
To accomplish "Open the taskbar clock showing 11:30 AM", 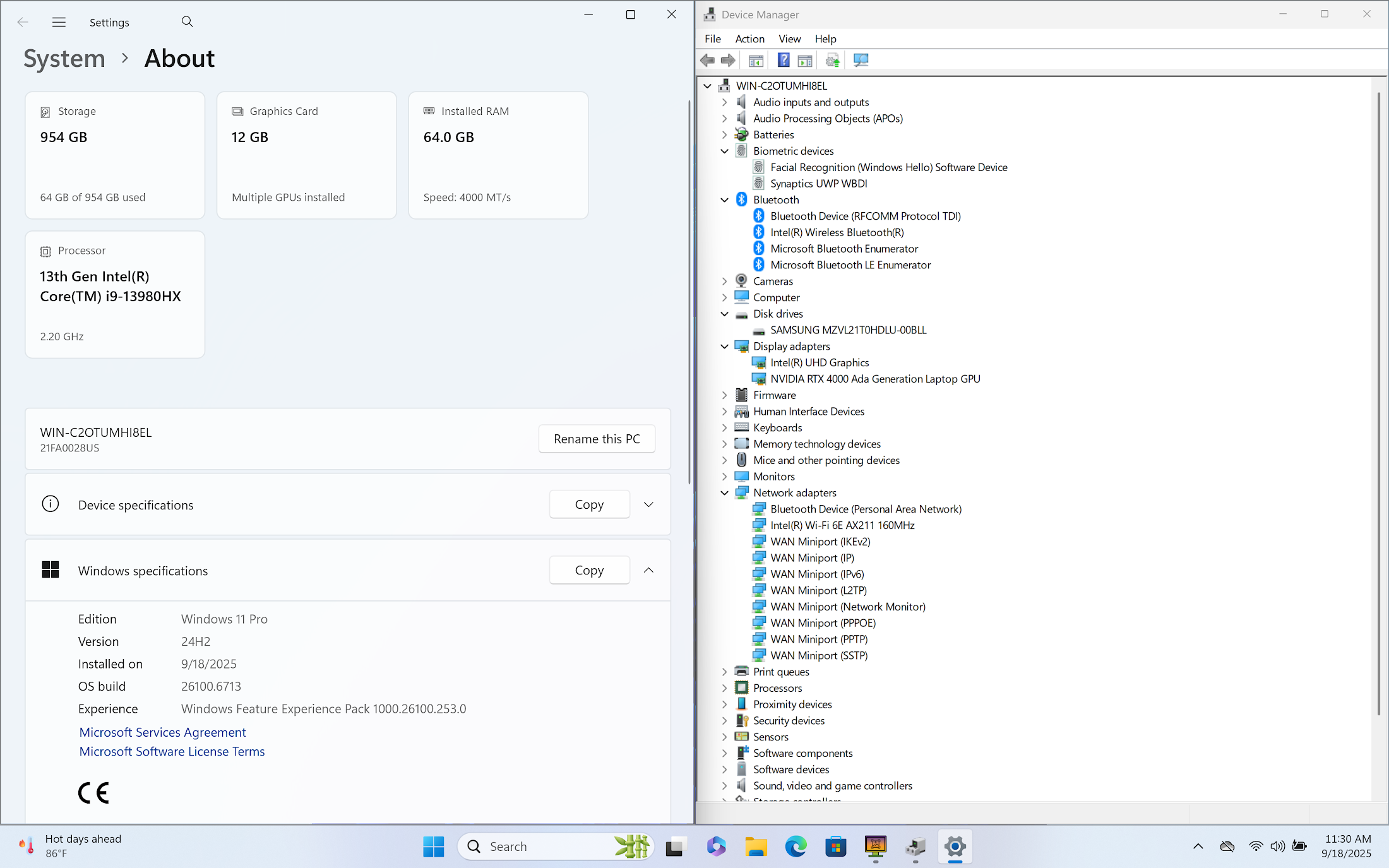I will click(x=1347, y=846).
